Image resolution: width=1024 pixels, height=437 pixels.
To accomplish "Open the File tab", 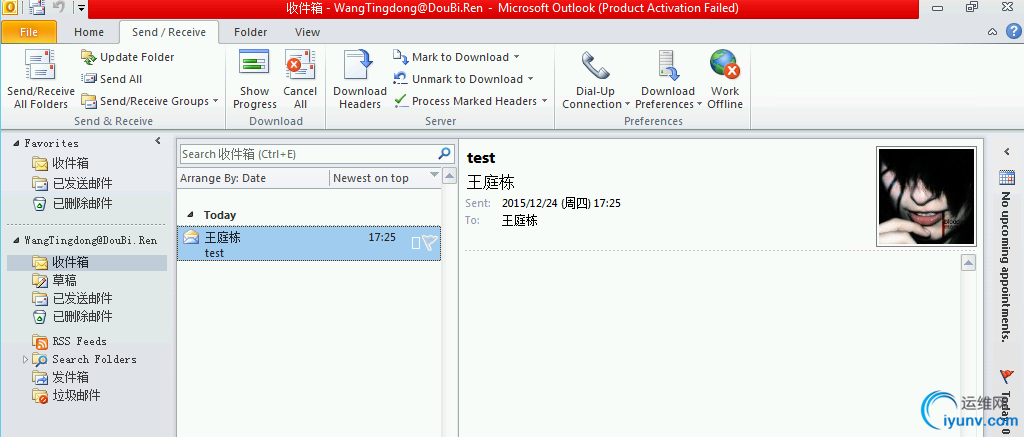I will click(x=29, y=32).
